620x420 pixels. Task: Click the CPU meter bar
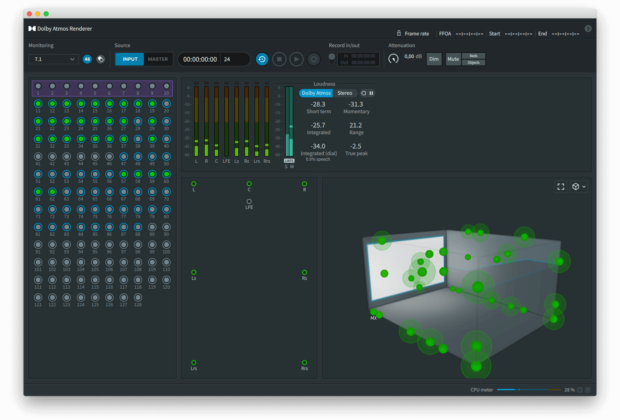click(x=529, y=390)
